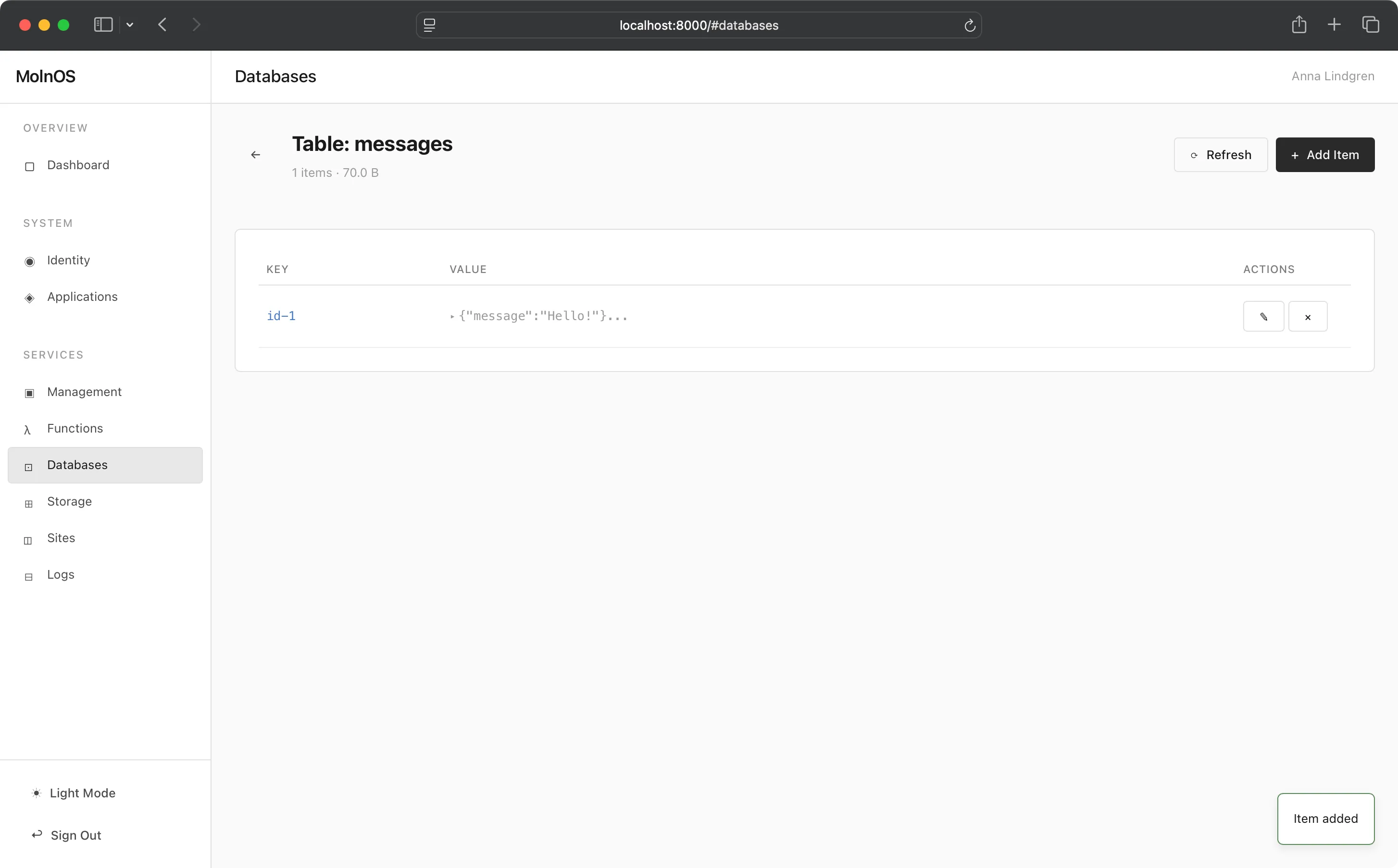Screen dimensions: 1398x868
Task: Click the Identity icon under System
Action: (29, 261)
